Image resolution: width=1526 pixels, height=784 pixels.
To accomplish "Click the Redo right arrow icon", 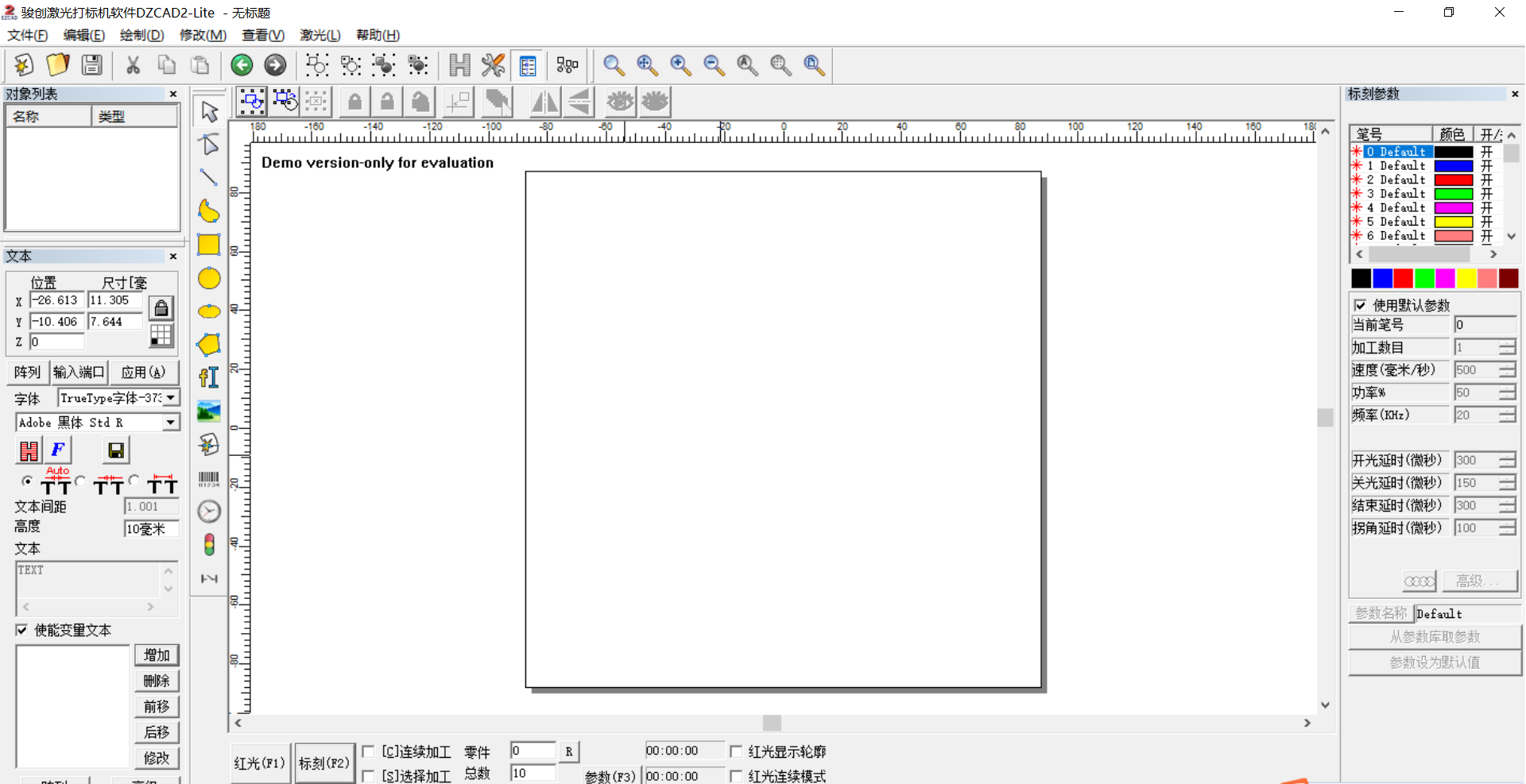I will [275, 65].
